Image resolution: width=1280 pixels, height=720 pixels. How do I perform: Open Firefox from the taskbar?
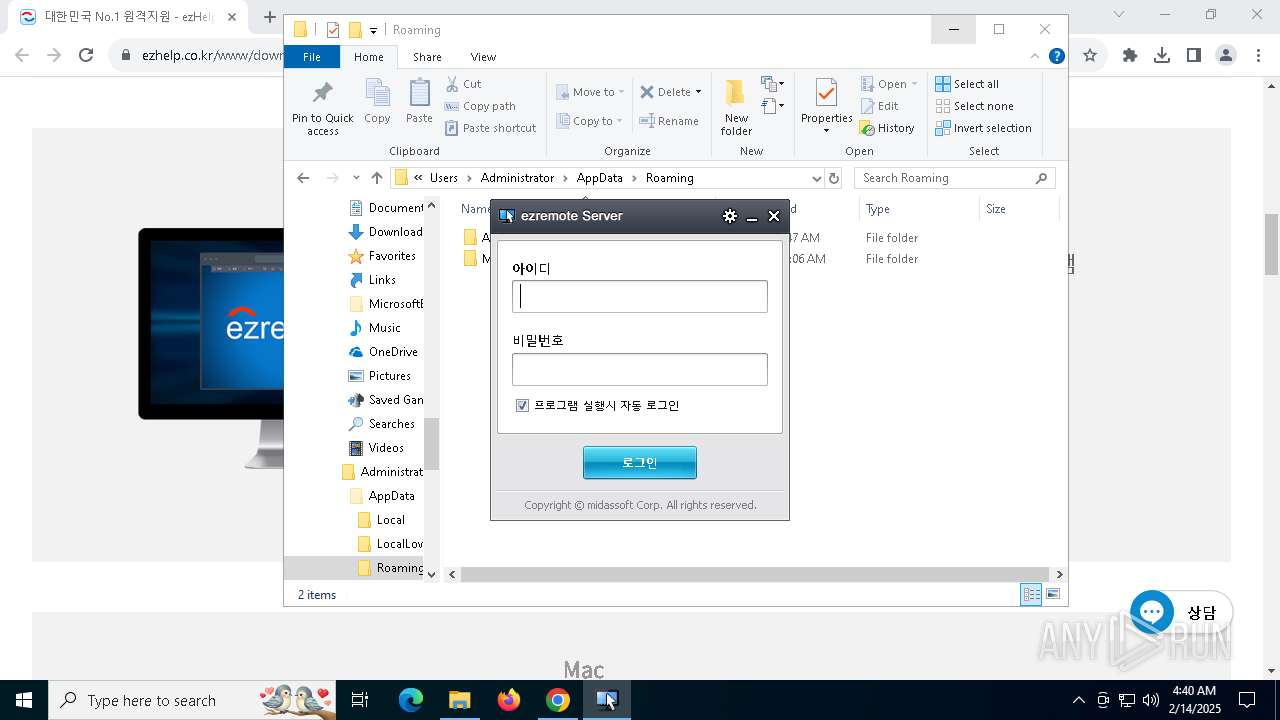tap(509, 700)
